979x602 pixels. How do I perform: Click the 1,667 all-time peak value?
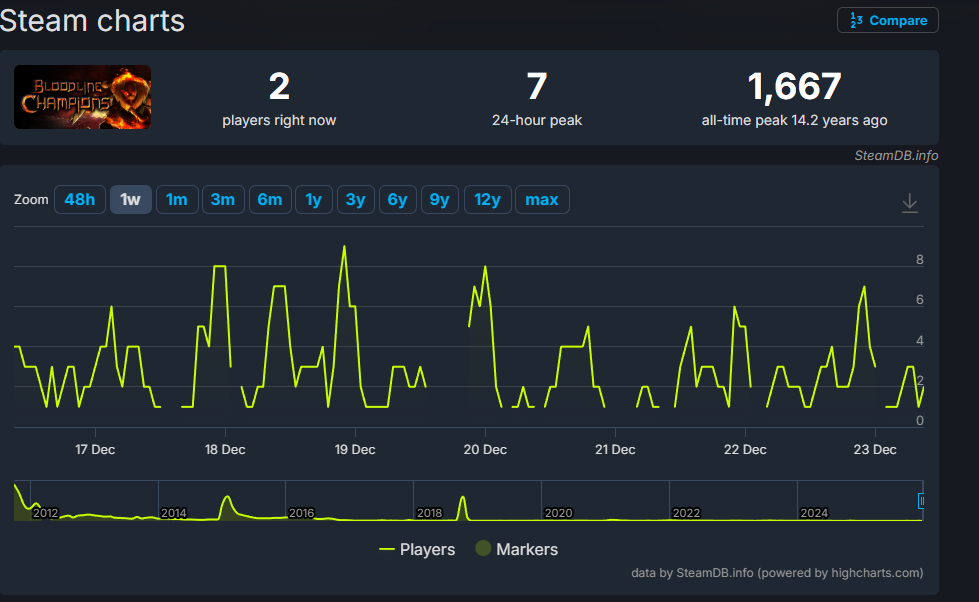coord(794,86)
